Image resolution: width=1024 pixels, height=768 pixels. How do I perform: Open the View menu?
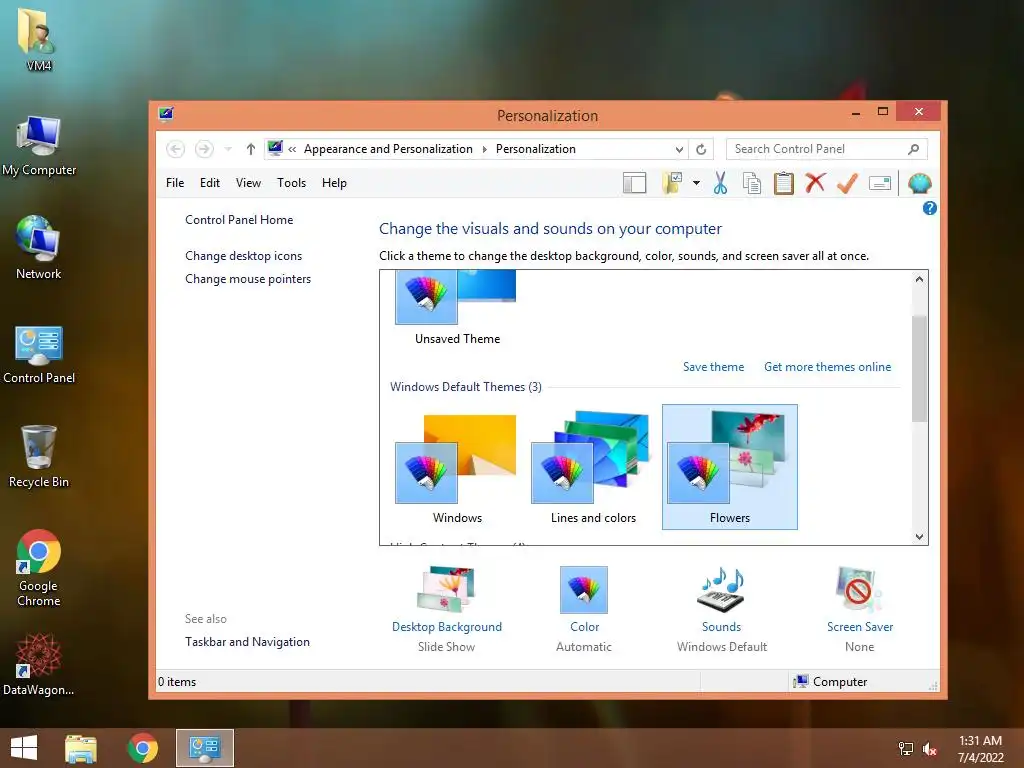point(248,183)
